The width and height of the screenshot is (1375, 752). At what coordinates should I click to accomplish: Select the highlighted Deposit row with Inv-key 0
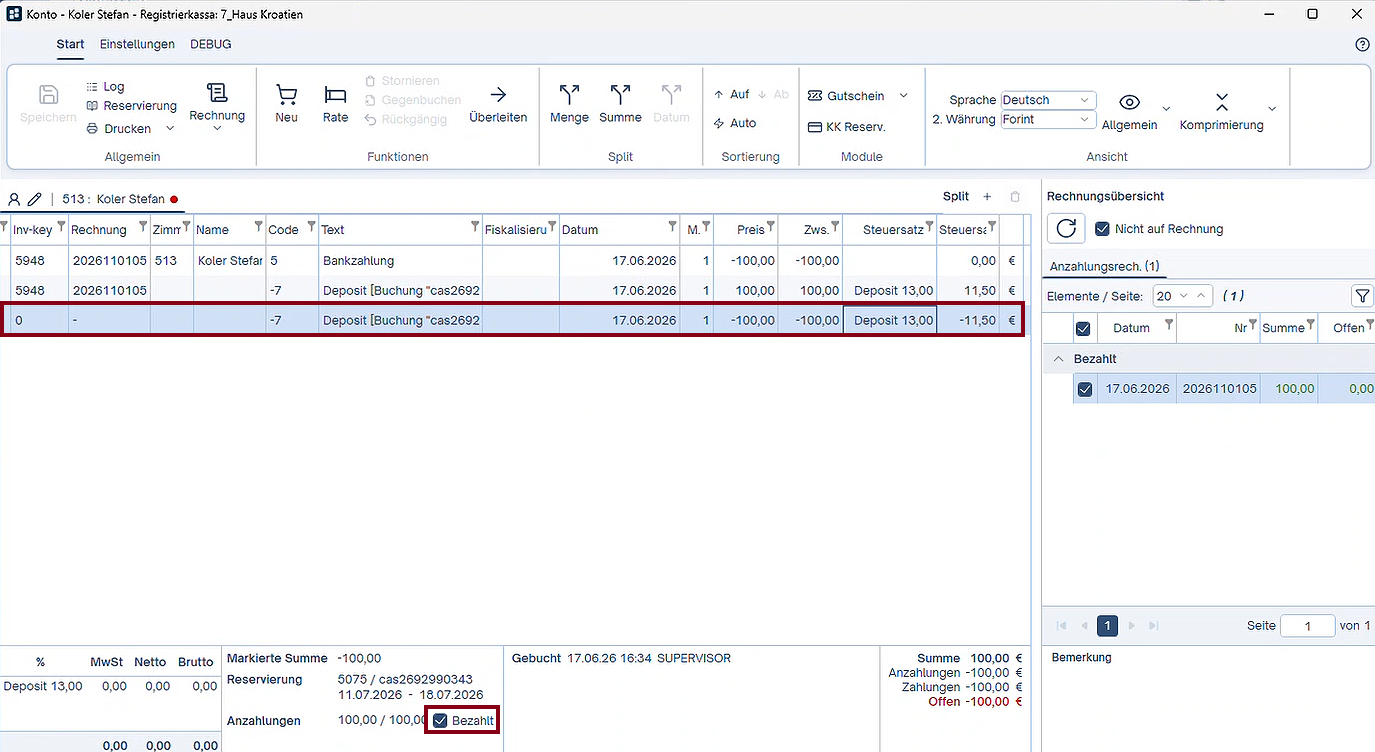tap(512, 320)
